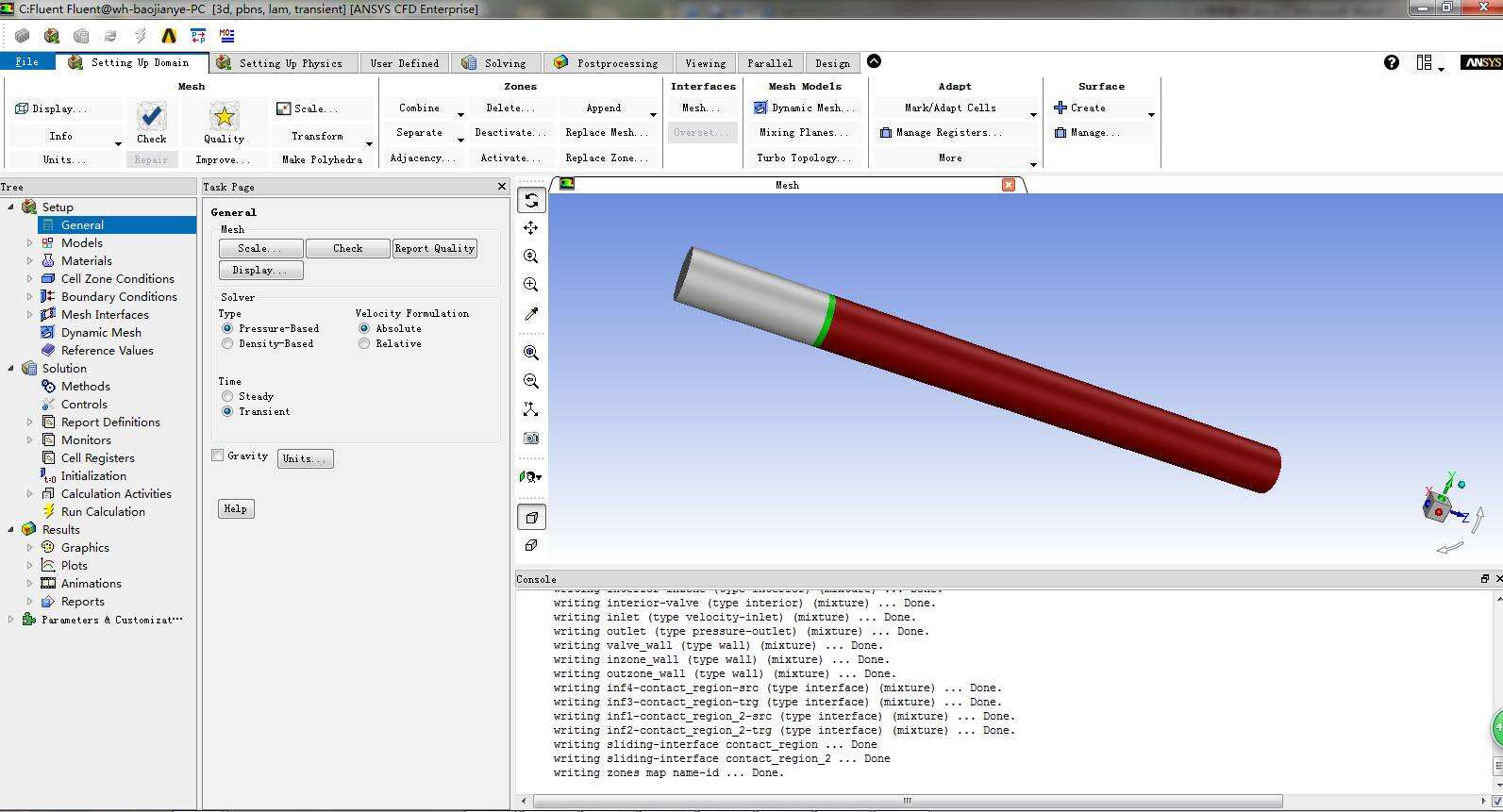Select Absolute velocity formulation
The width and height of the screenshot is (1503, 812).
click(364, 328)
